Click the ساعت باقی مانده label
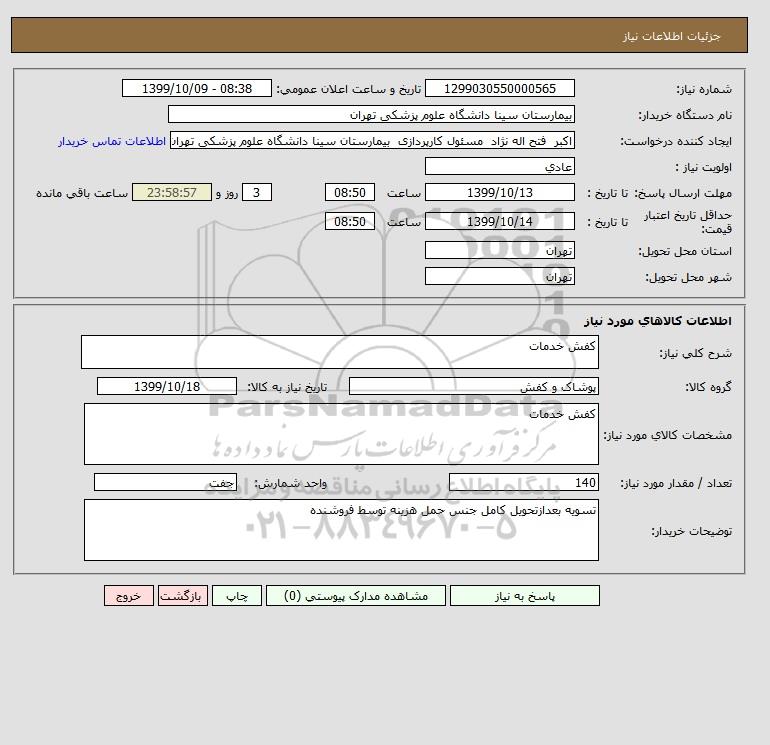770x745 pixels. coord(82,193)
